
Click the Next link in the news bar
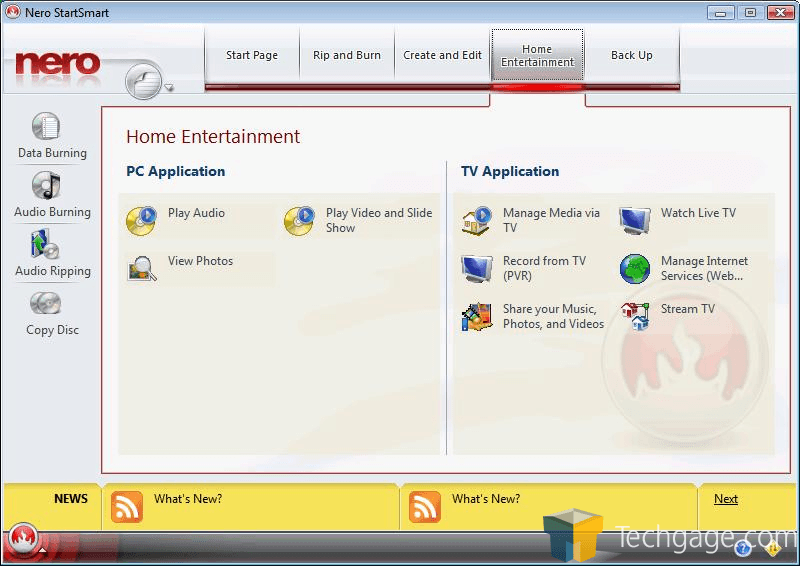pos(726,499)
